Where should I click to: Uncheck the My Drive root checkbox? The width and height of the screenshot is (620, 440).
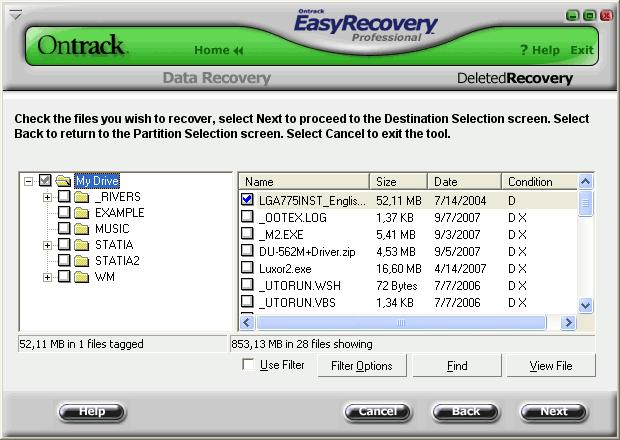45,181
